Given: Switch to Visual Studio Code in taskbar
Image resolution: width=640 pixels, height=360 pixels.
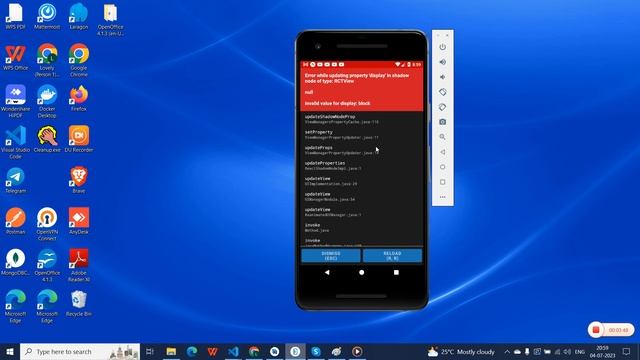Looking at the screenshot, I should pos(233,351).
